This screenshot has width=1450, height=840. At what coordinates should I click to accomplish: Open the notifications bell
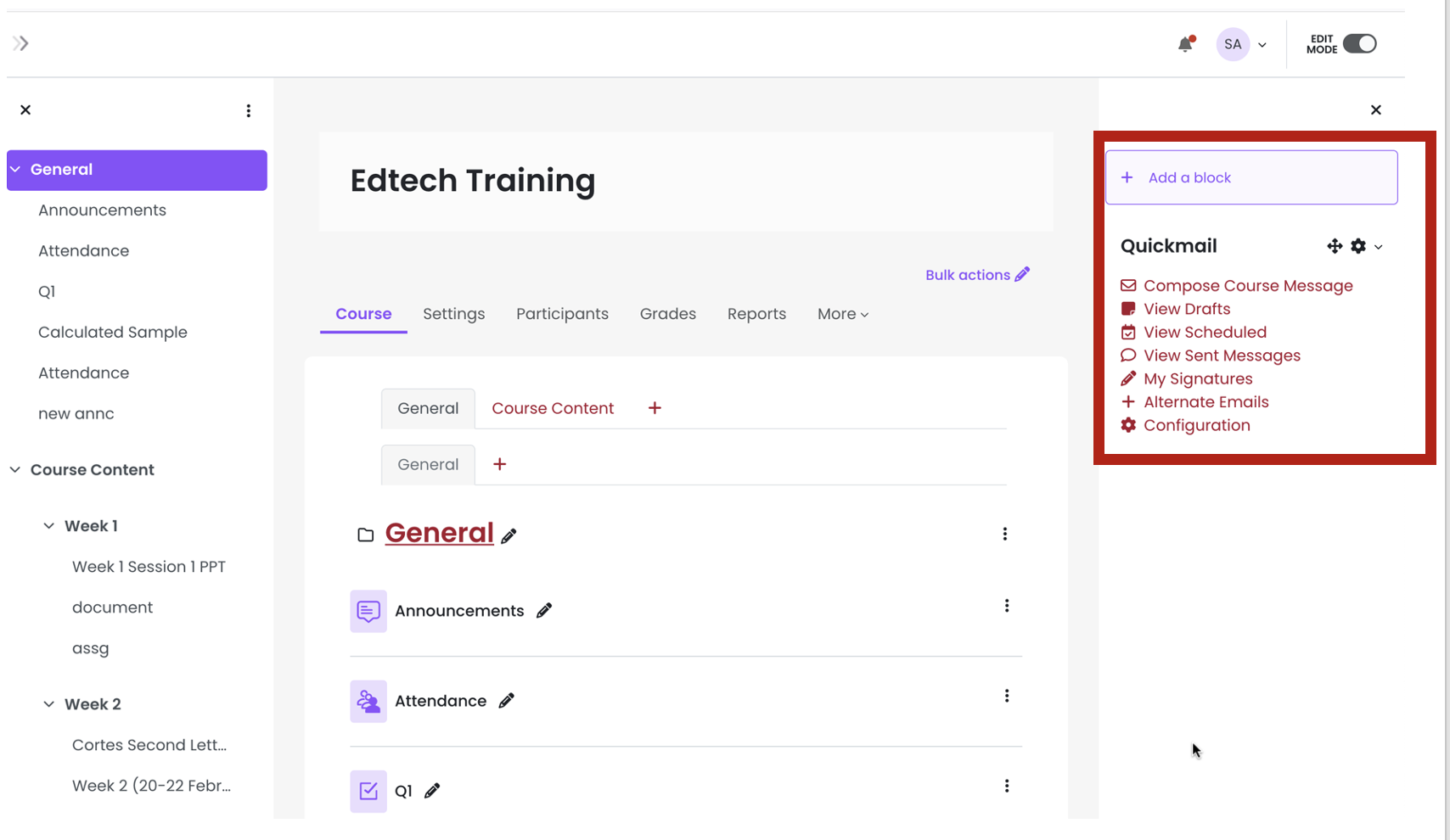coord(1185,44)
